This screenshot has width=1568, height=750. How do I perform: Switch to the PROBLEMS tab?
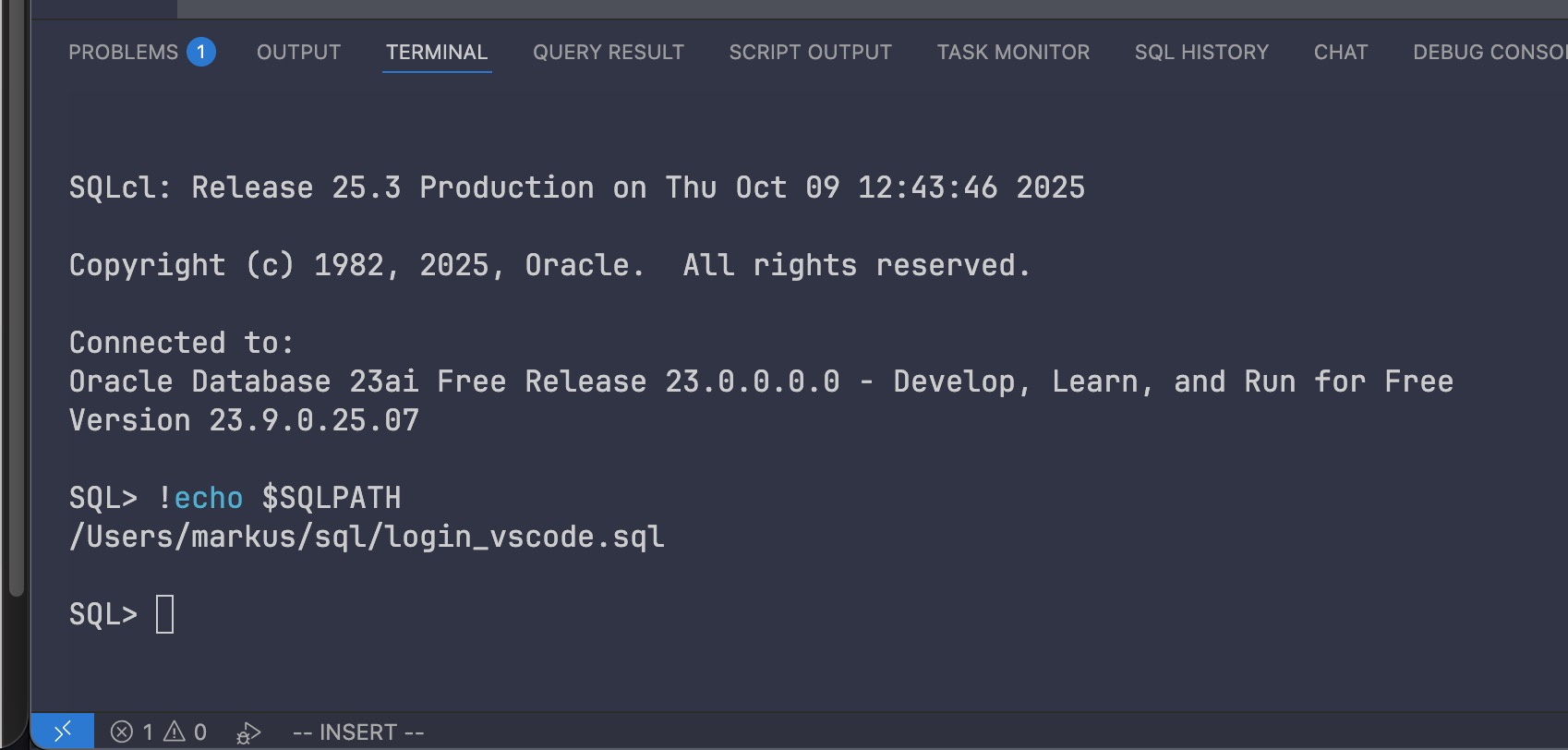123,52
